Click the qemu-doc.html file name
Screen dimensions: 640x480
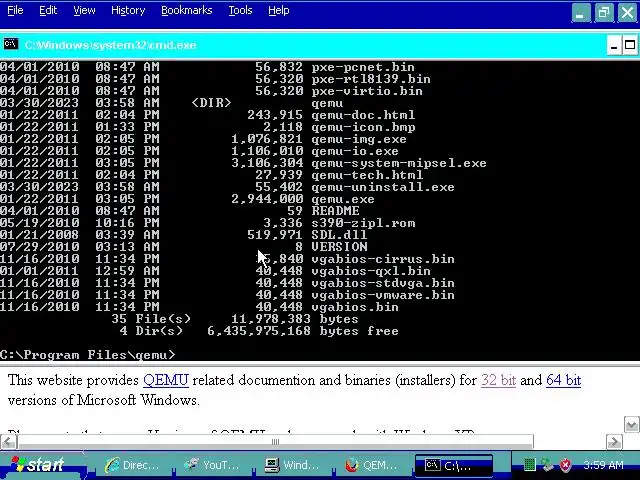point(363,115)
